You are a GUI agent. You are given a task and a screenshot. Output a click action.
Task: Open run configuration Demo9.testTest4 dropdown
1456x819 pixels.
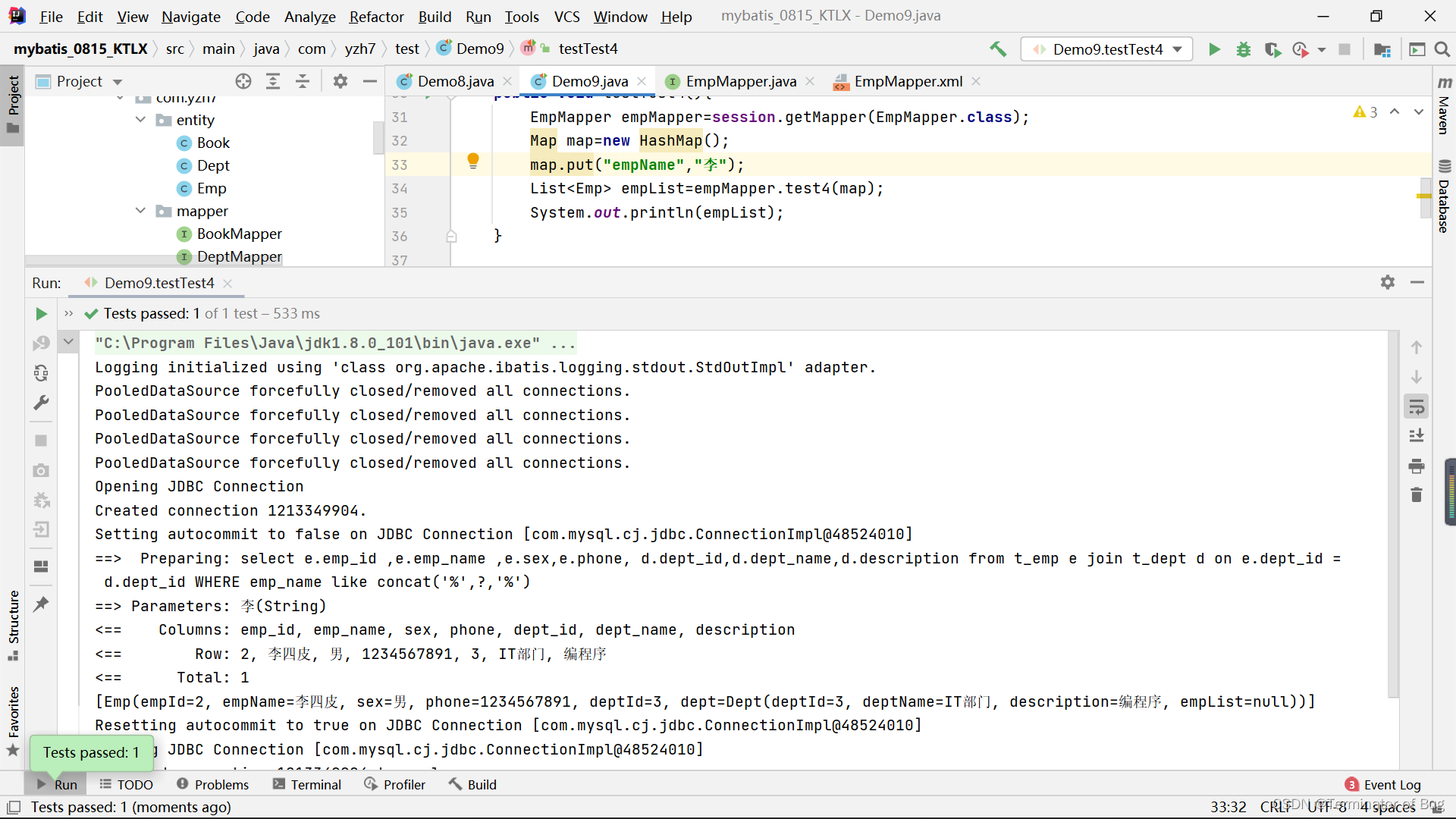[1107, 49]
